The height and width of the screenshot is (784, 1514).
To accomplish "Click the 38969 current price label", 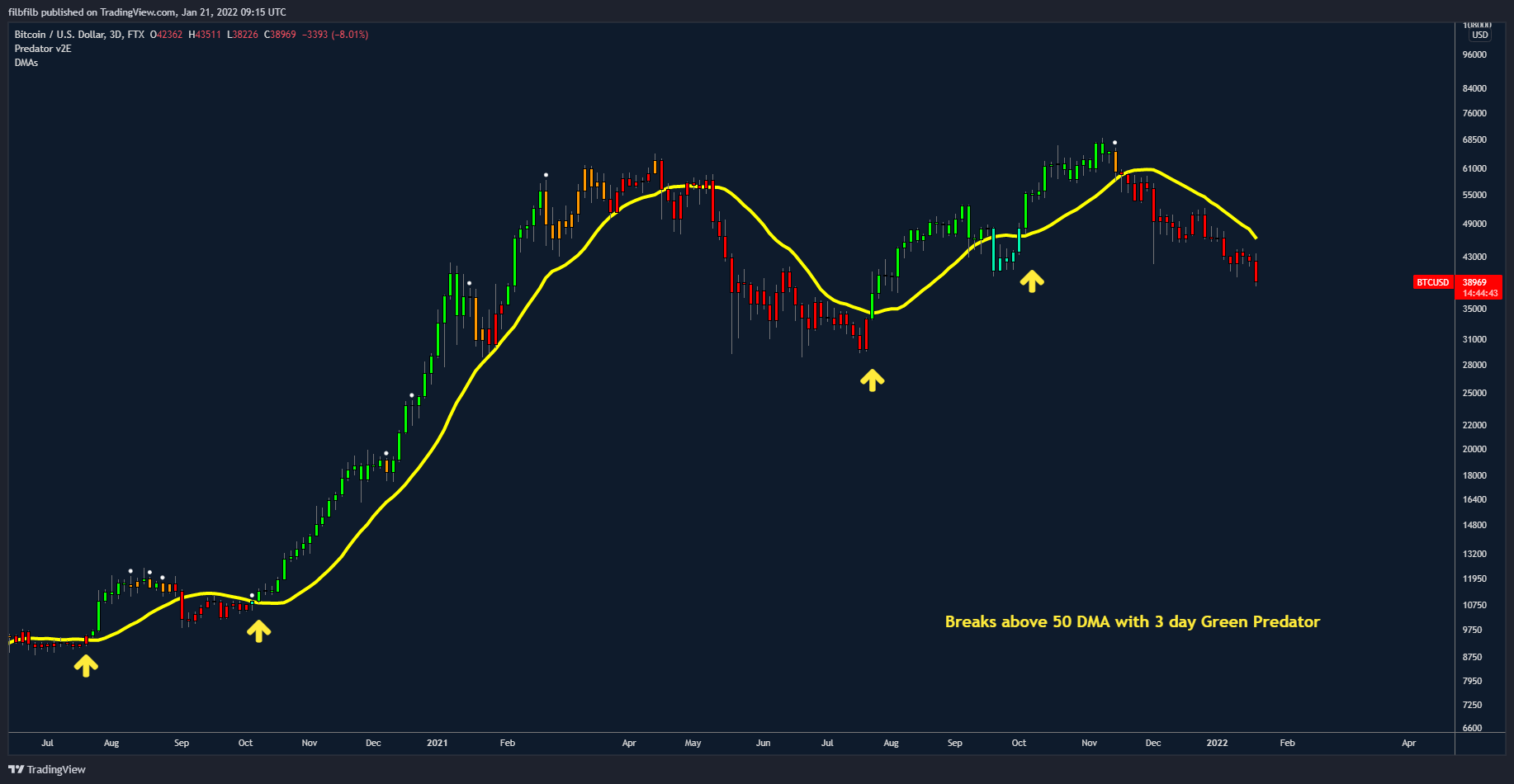I will (1474, 282).
